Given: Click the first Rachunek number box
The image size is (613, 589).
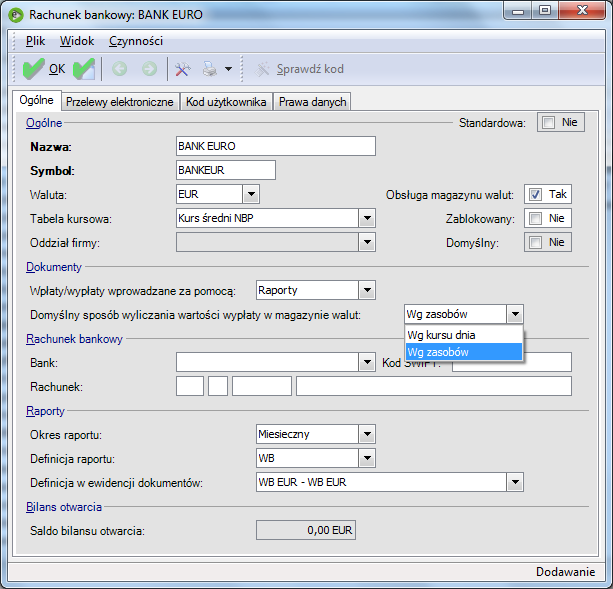Looking at the screenshot, I should pyautogui.click(x=190, y=386).
